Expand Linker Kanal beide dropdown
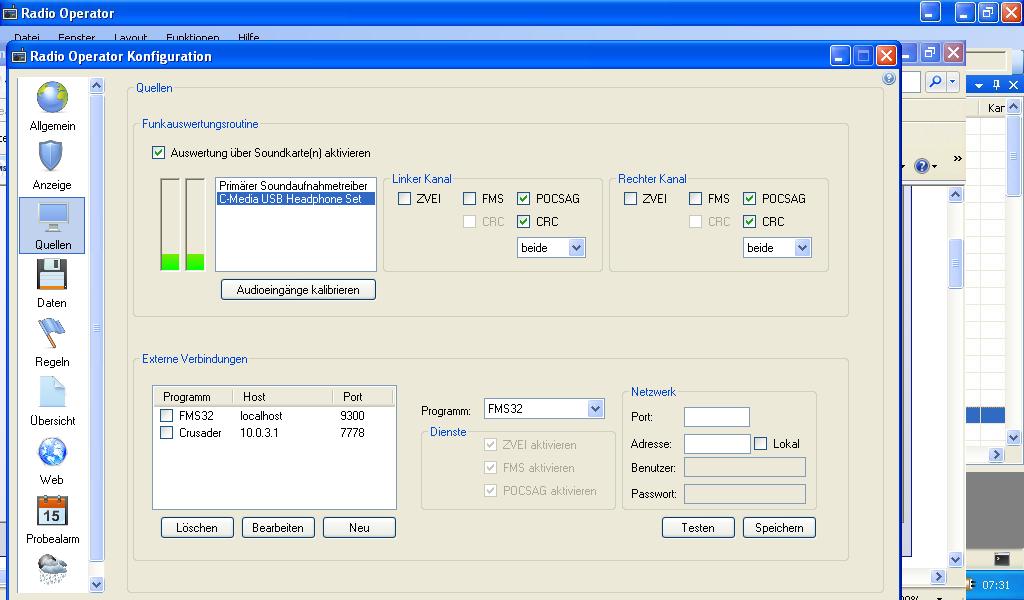 tap(575, 248)
